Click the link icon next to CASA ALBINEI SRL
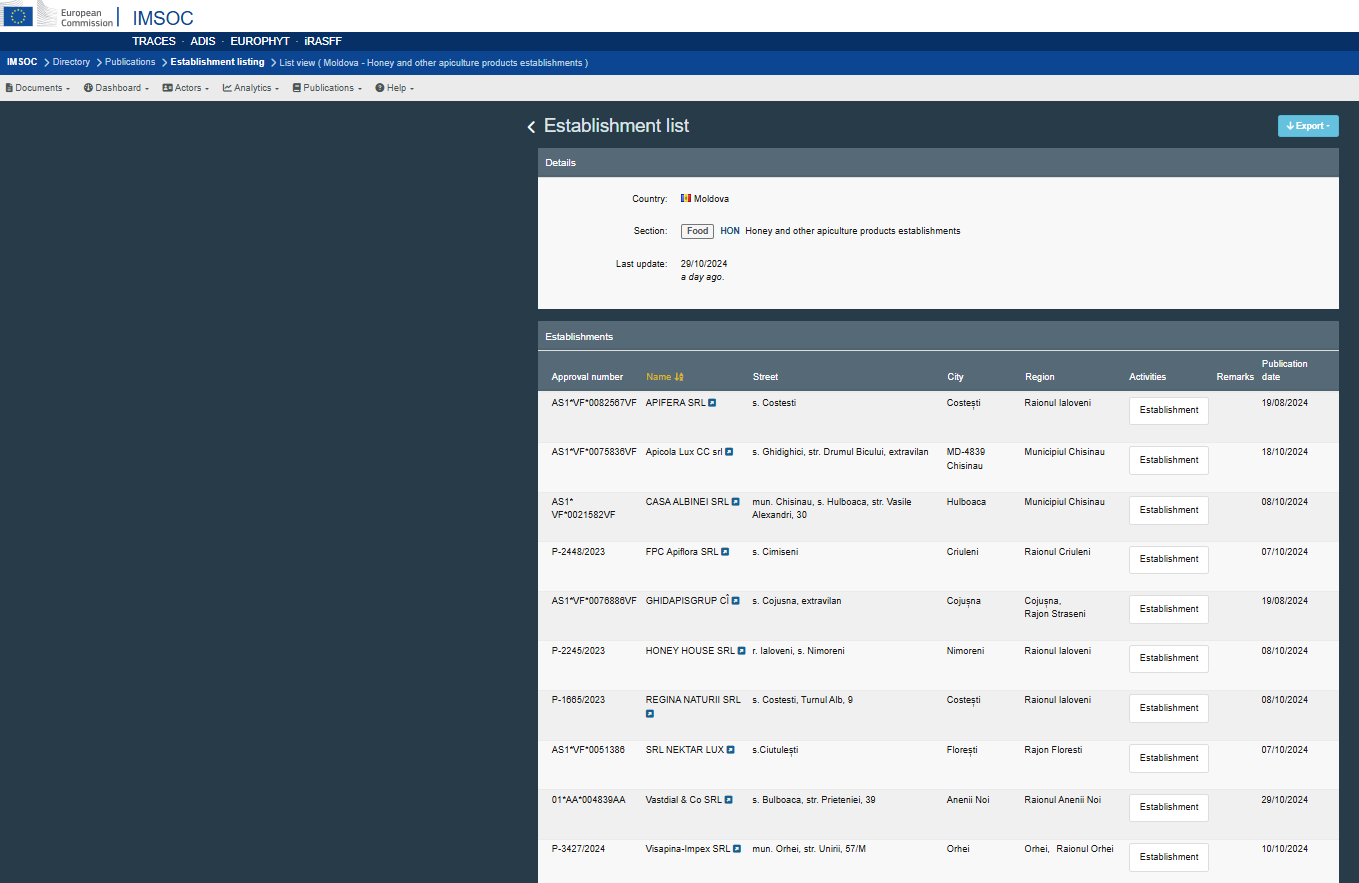This screenshot has height=883, width=1359. [735, 502]
